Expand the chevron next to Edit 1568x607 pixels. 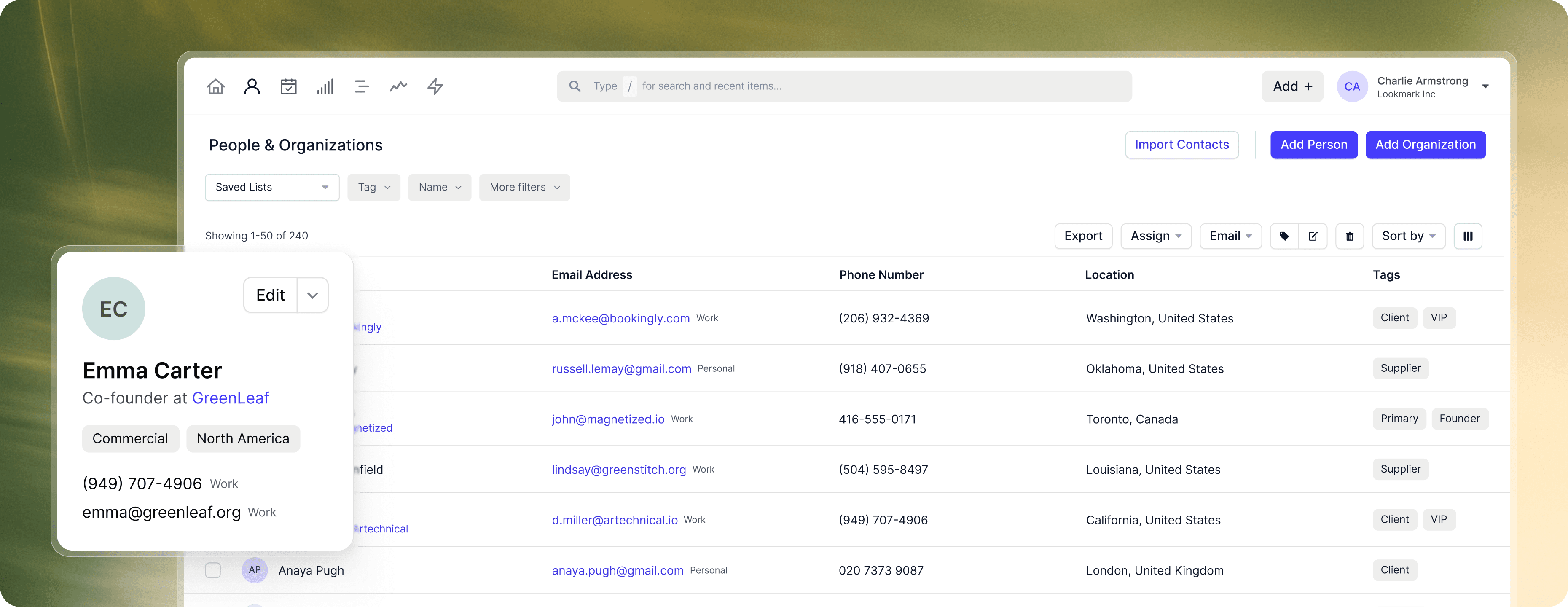pos(313,295)
